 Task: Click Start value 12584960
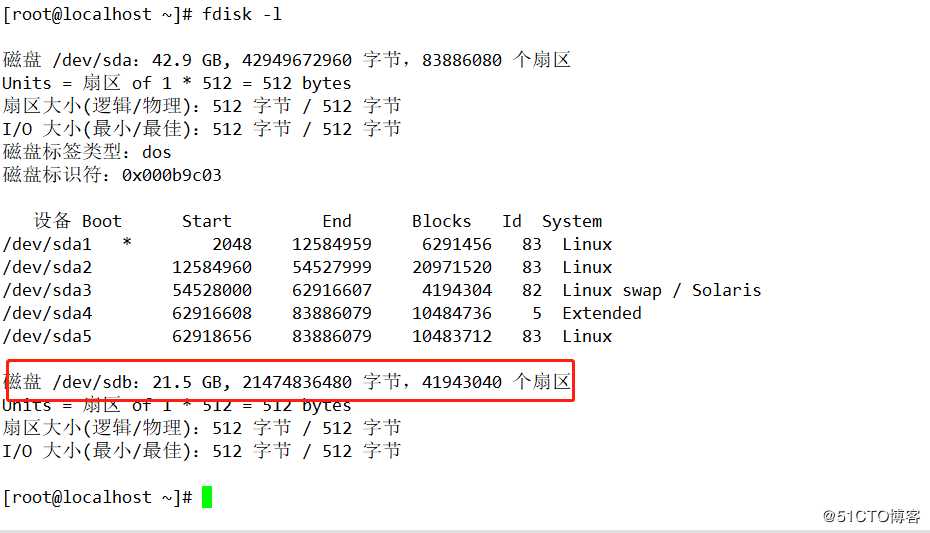pos(212,267)
